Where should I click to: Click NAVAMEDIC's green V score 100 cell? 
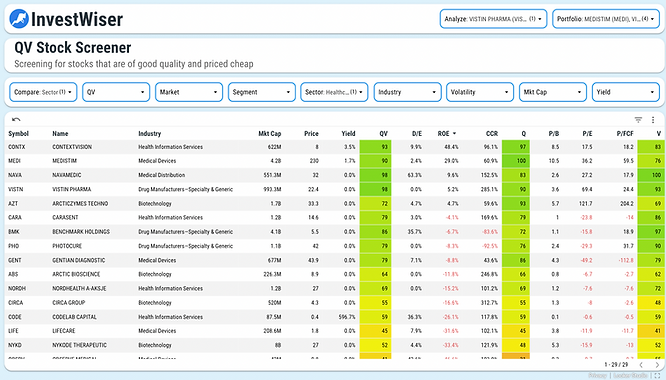click(x=651, y=175)
